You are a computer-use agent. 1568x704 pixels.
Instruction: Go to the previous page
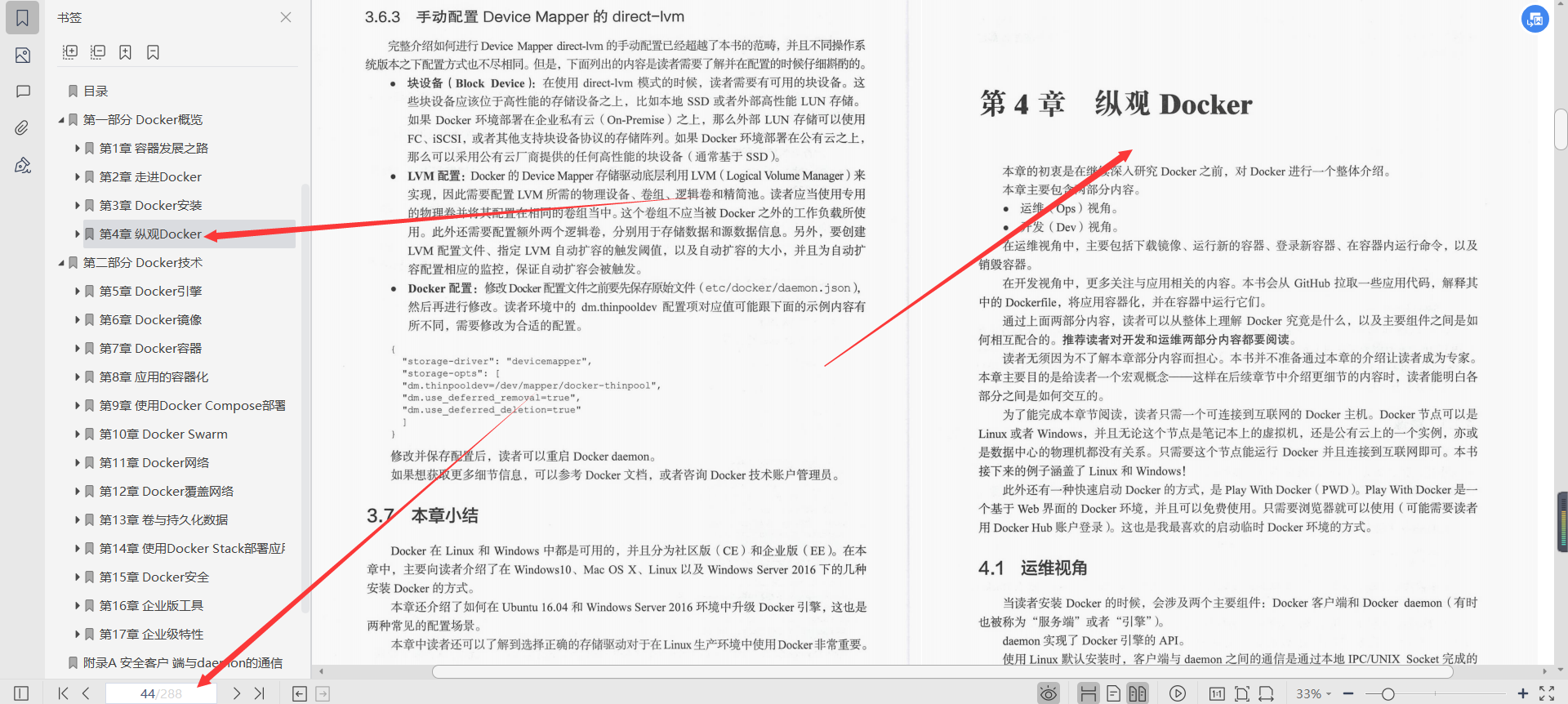86,693
